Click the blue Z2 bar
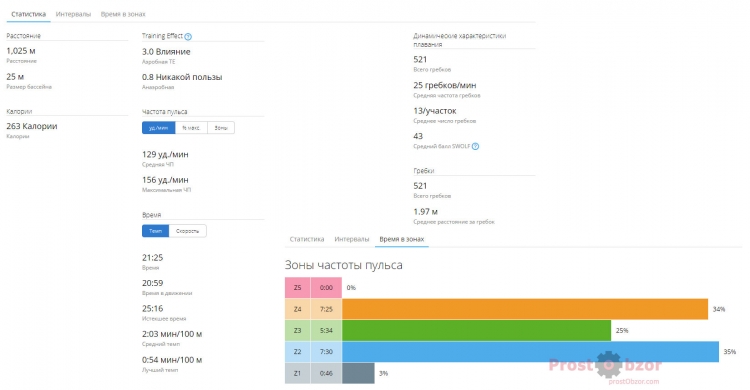The height and width of the screenshot is (390, 750). point(530,352)
